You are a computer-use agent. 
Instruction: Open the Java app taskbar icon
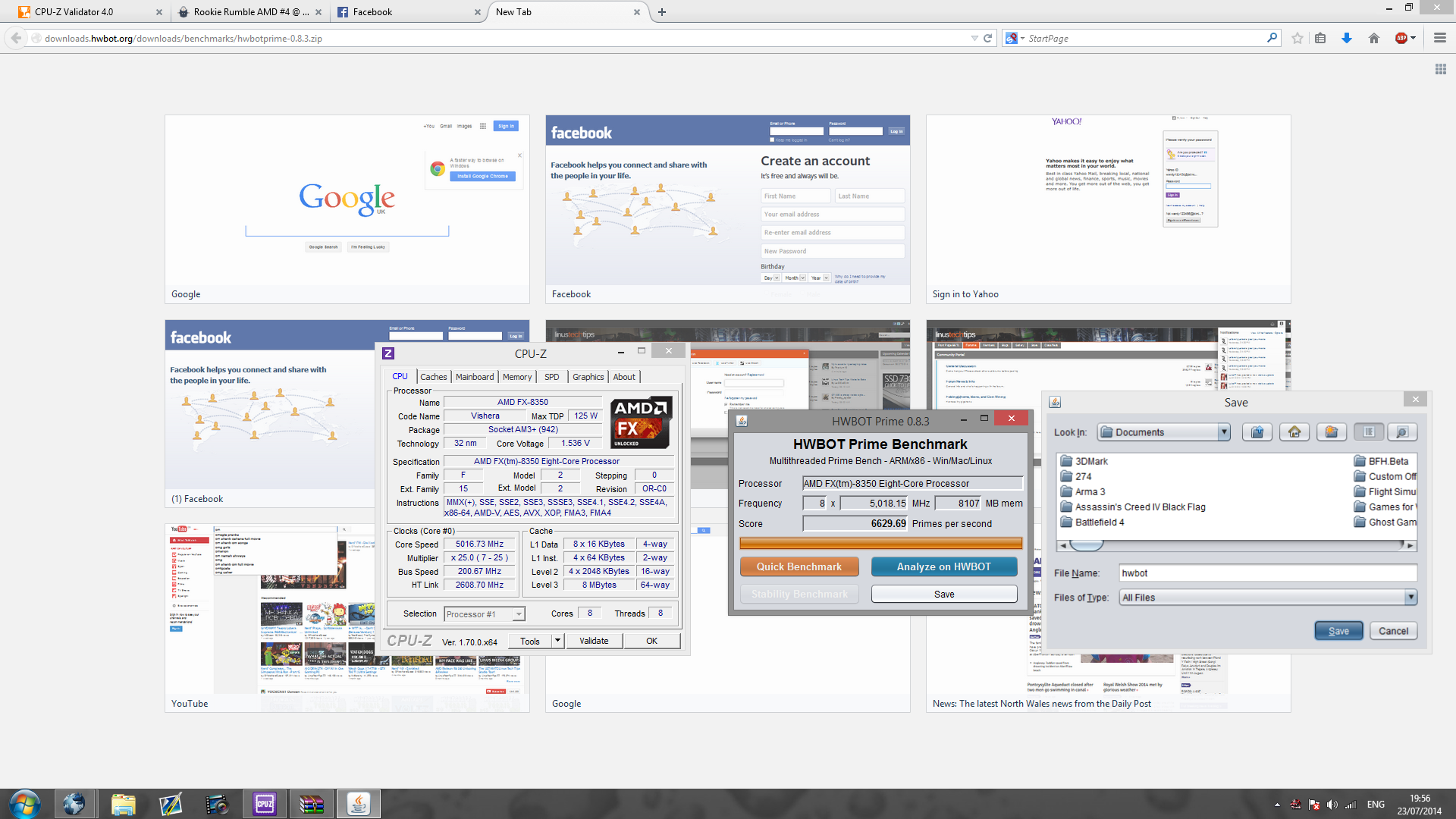coord(358,804)
